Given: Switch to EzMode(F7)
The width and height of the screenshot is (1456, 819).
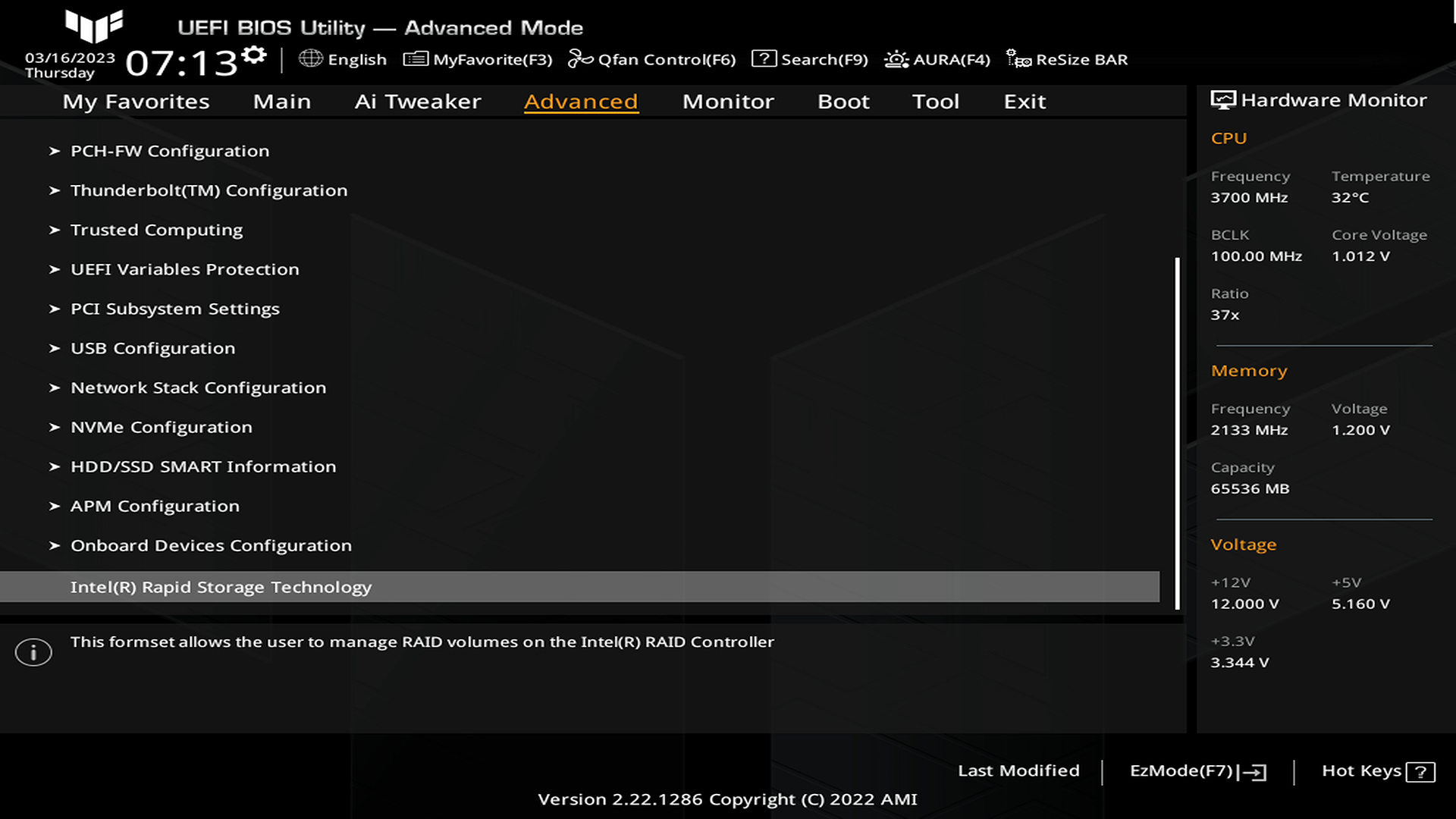Looking at the screenshot, I should click(1197, 771).
